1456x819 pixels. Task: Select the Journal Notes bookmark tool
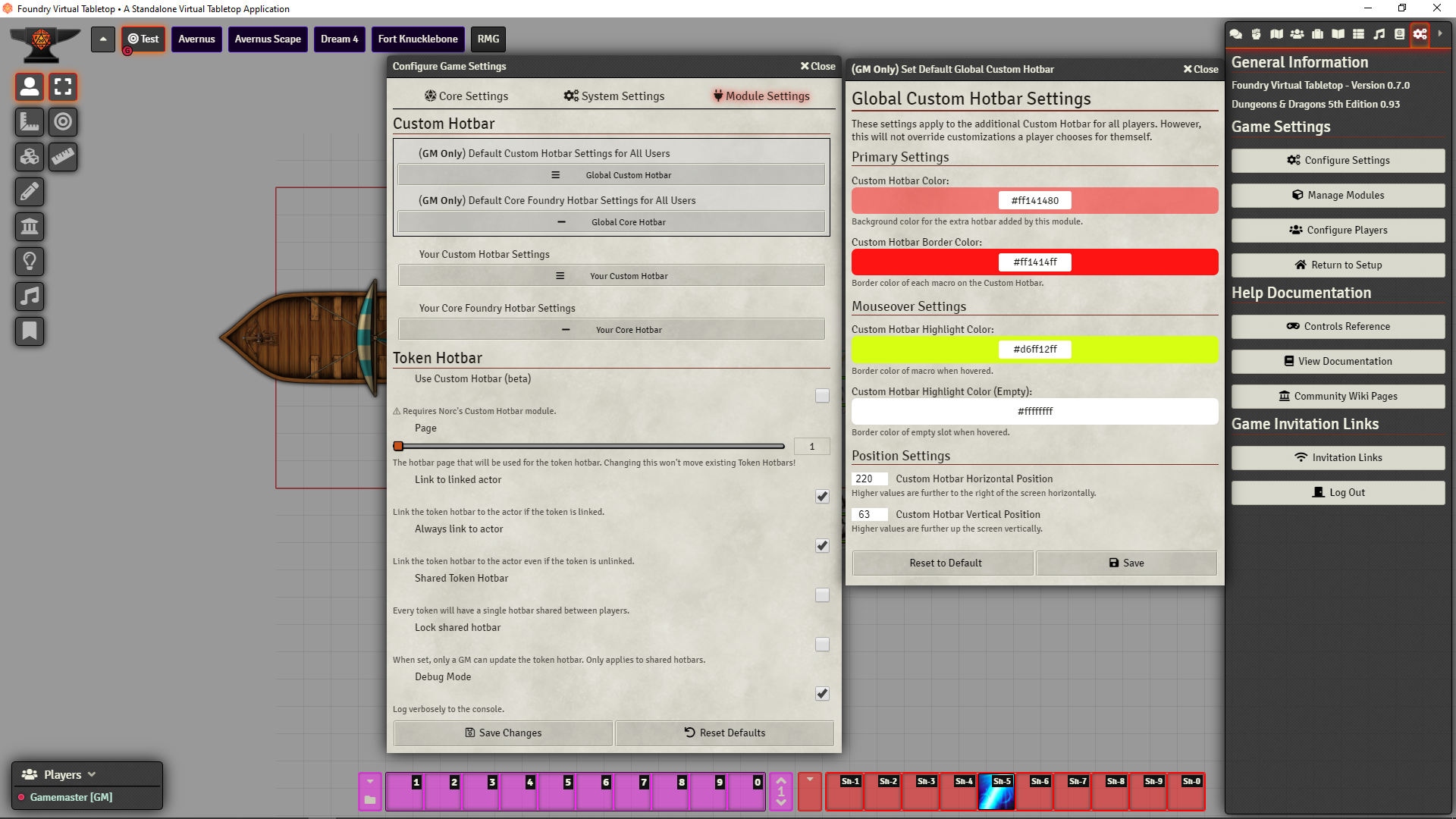point(30,331)
